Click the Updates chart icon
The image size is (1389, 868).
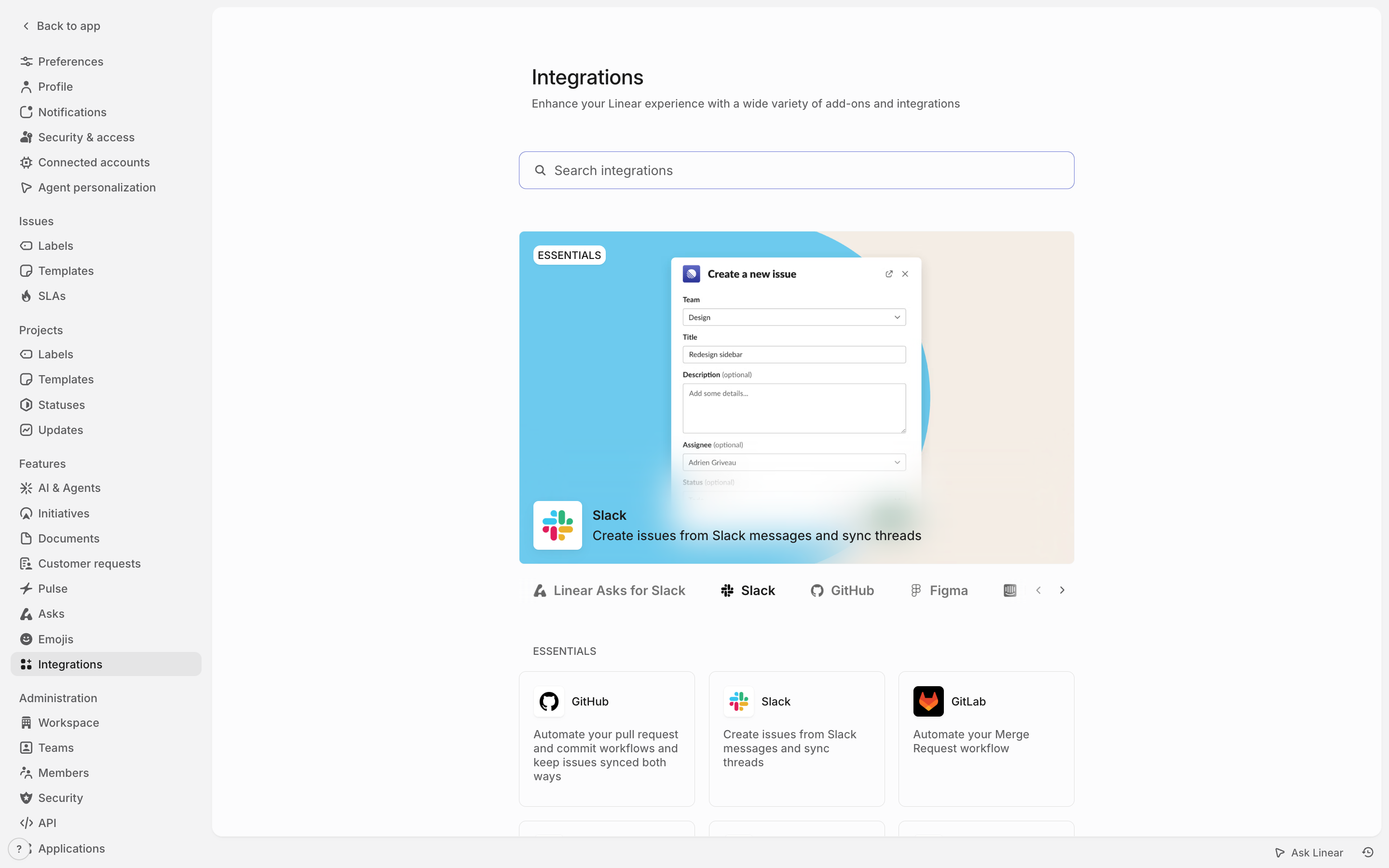[x=26, y=430]
